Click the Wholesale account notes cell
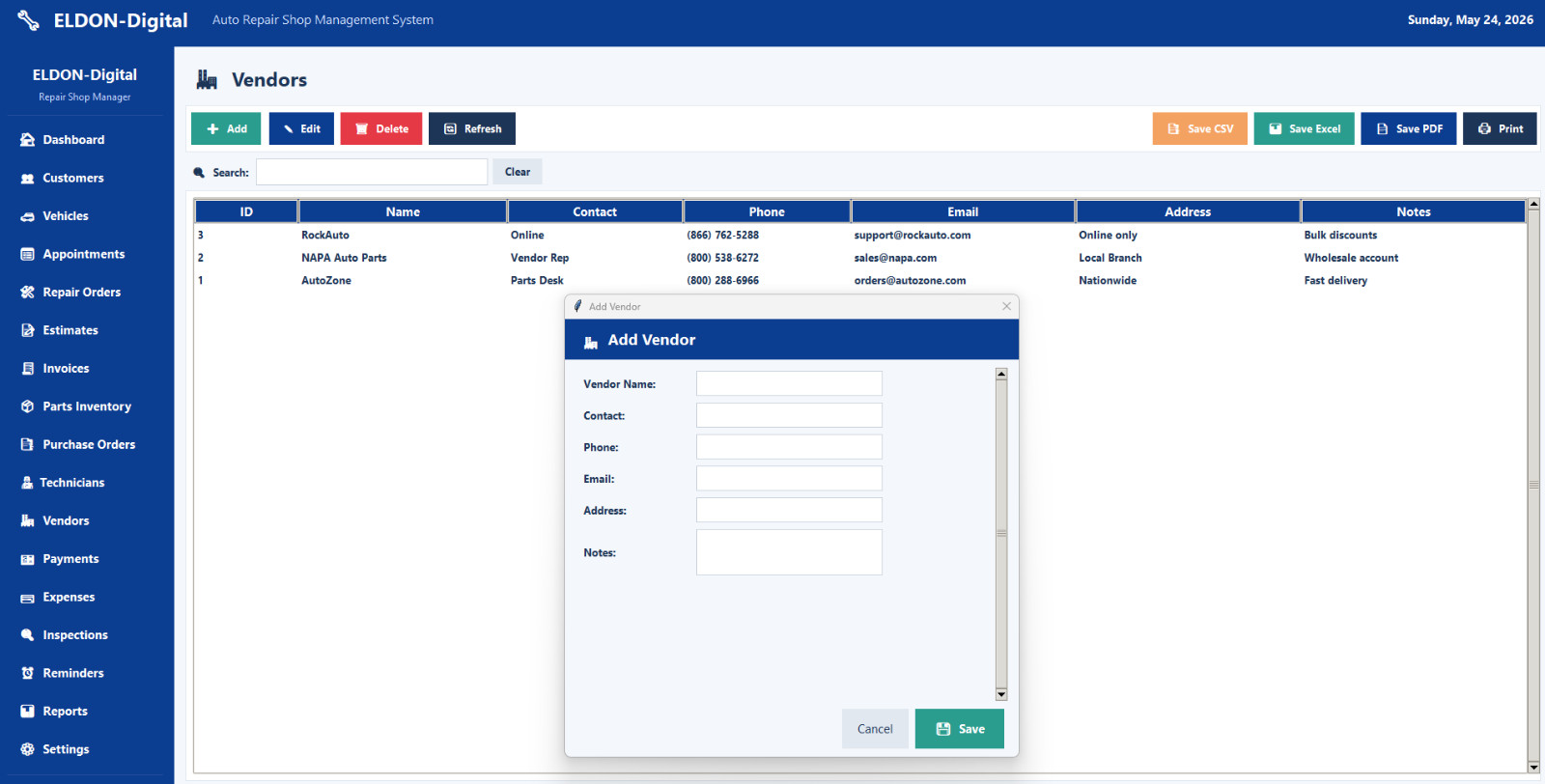1545x784 pixels. pos(1351,258)
